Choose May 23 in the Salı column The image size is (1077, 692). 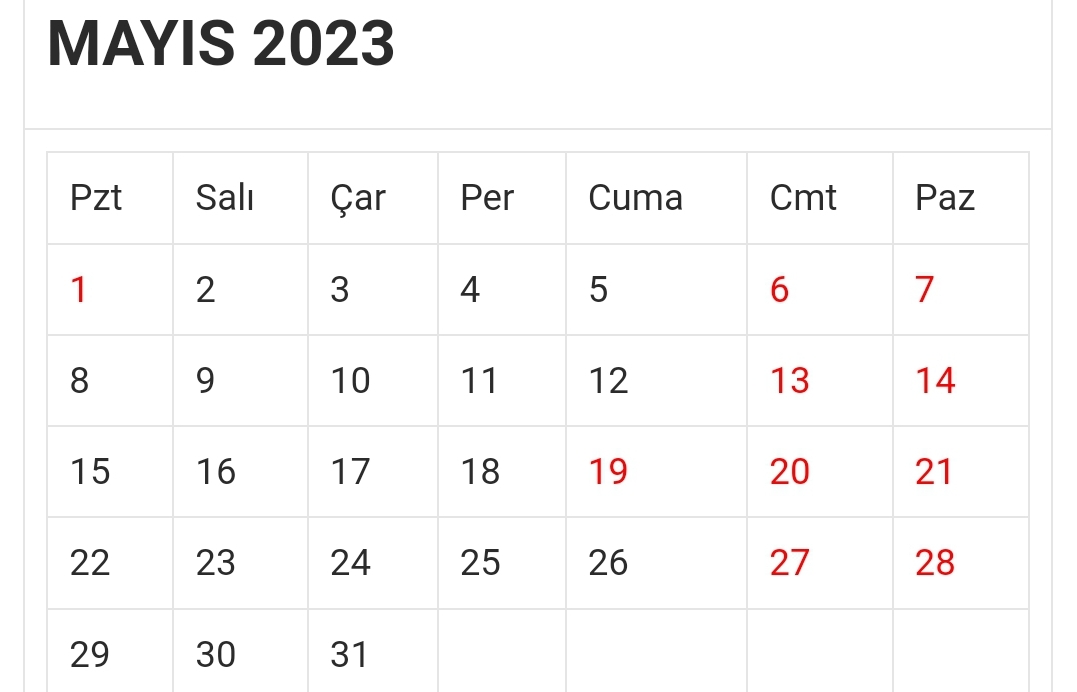pyautogui.click(x=215, y=563)
